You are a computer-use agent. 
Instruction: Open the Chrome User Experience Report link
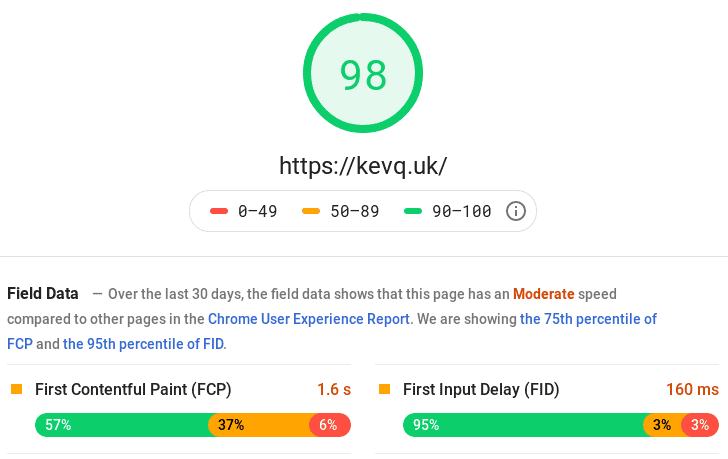click(309, 319)
